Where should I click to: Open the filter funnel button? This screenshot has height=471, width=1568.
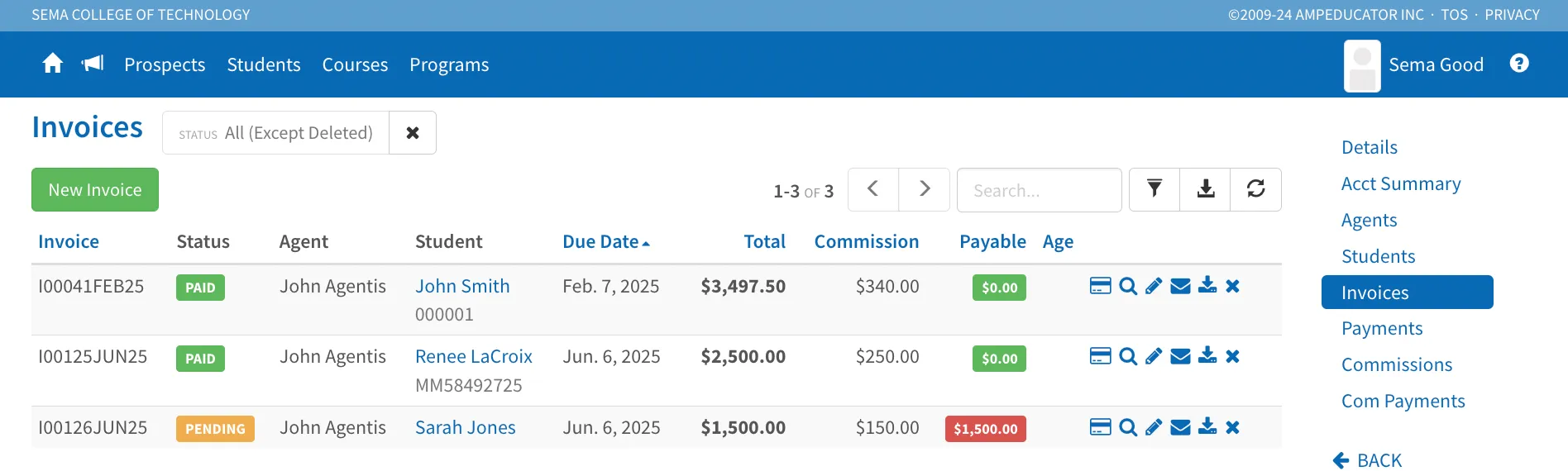tap(1154, 189)
